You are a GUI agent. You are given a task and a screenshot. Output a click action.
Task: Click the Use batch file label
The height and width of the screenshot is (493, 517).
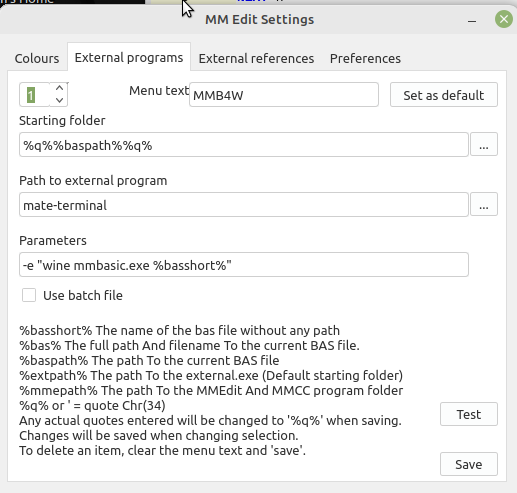(x=83, y=296)
